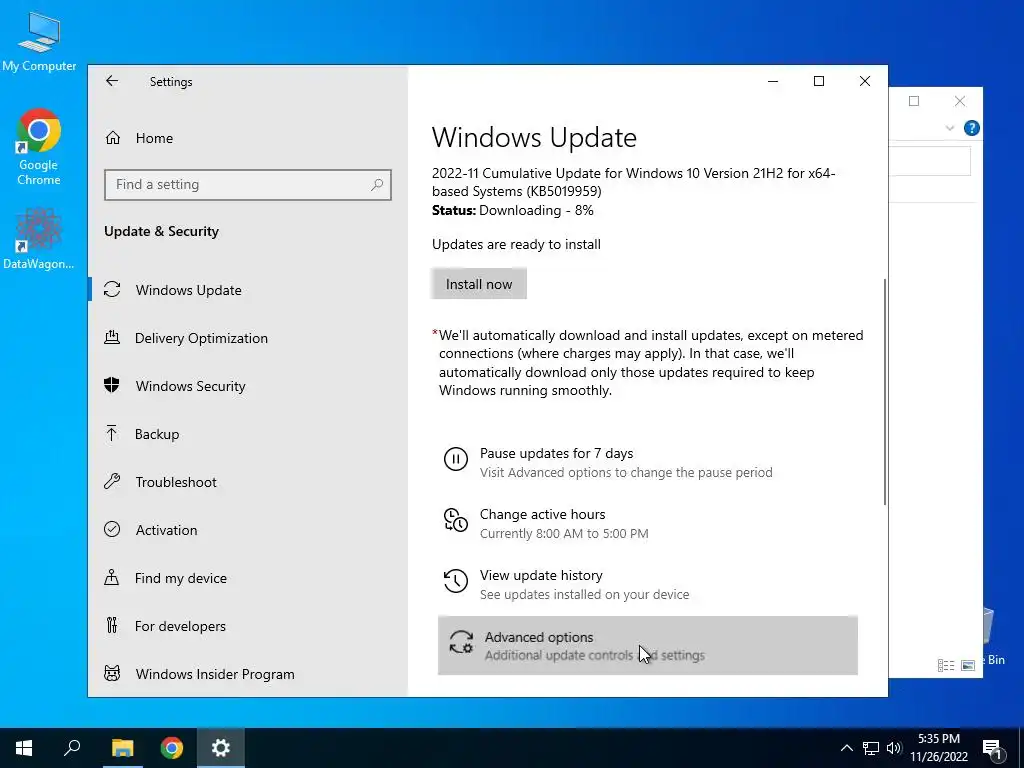Open Delivery Optimization settings
Screen dimensions: 1024x768
tap(248, 338)
